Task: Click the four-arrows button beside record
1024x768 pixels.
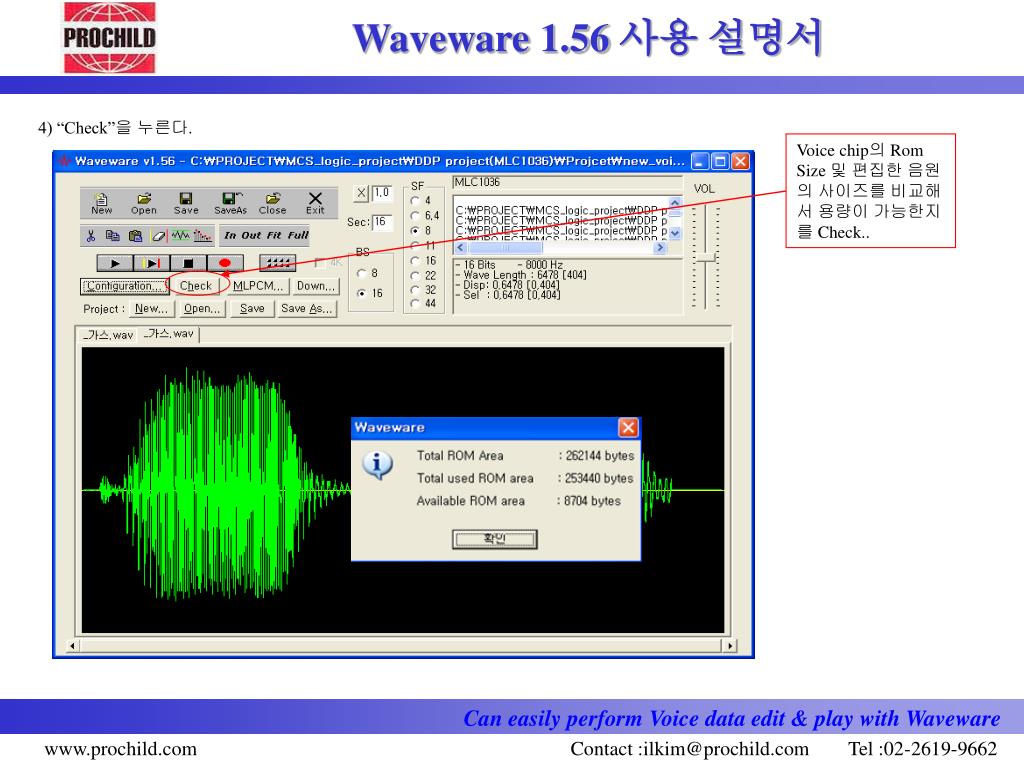Action: 278,263
